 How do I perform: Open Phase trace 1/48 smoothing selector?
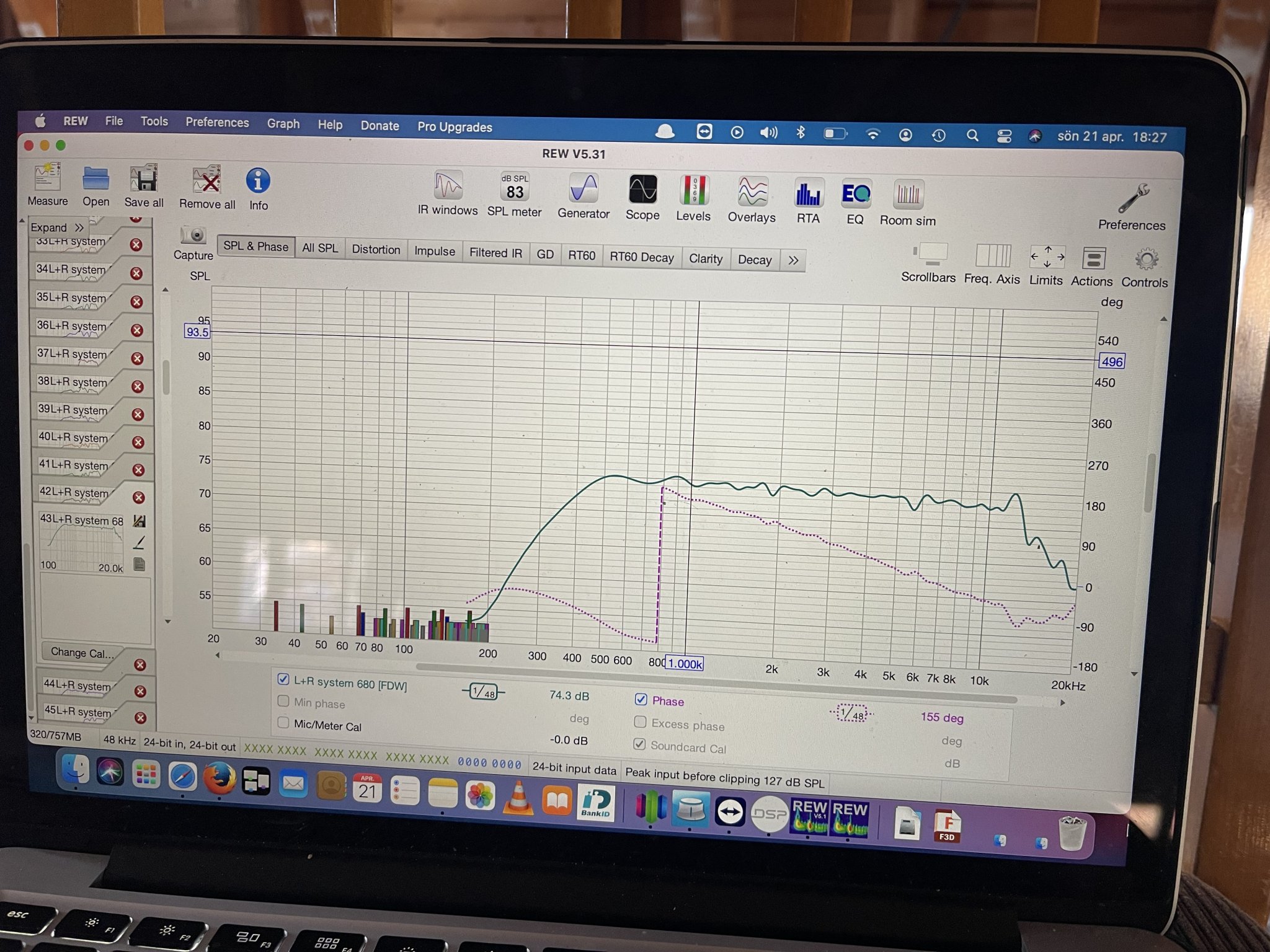pos(851,713)
